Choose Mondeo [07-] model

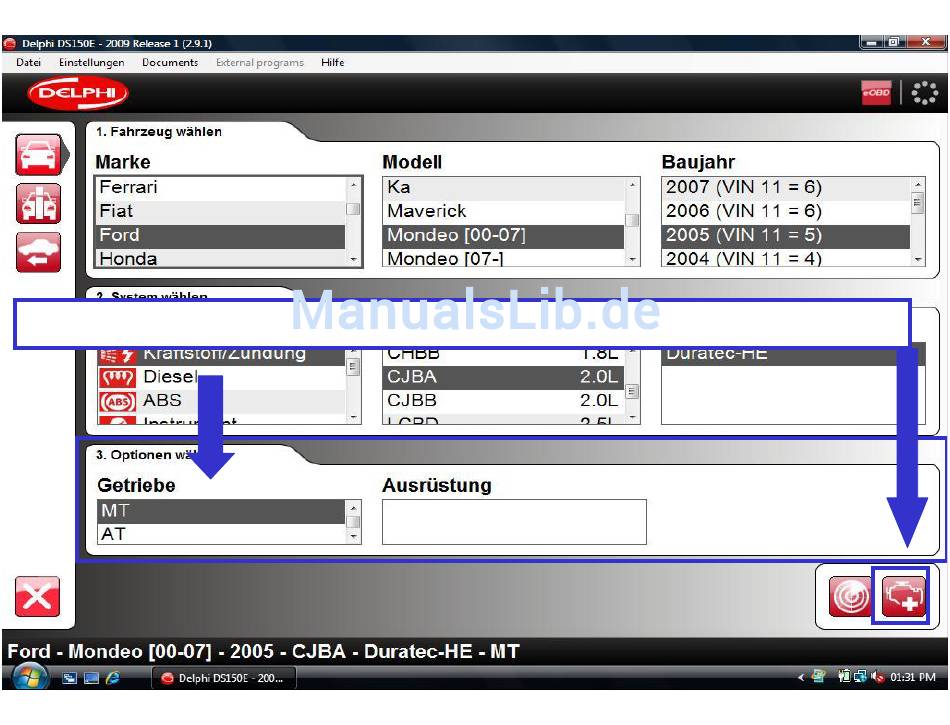point(503,258)
